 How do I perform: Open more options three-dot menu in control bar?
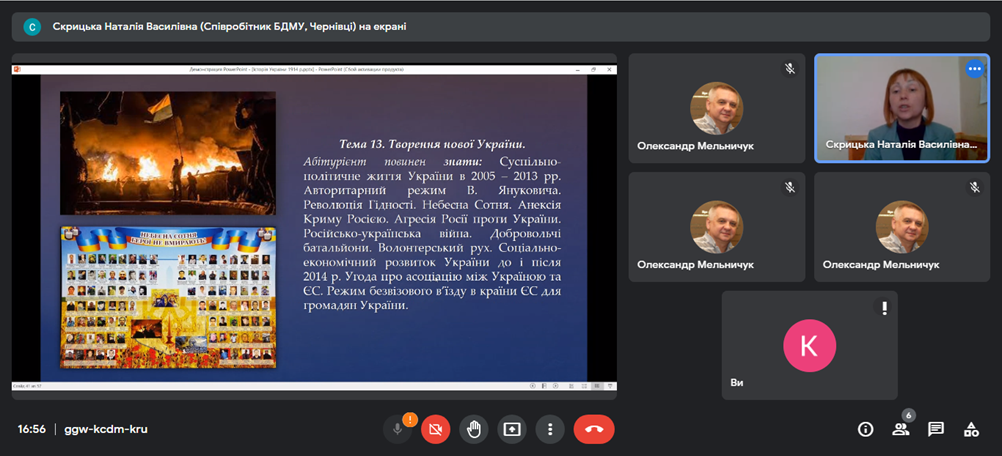(x=550, y=430)
